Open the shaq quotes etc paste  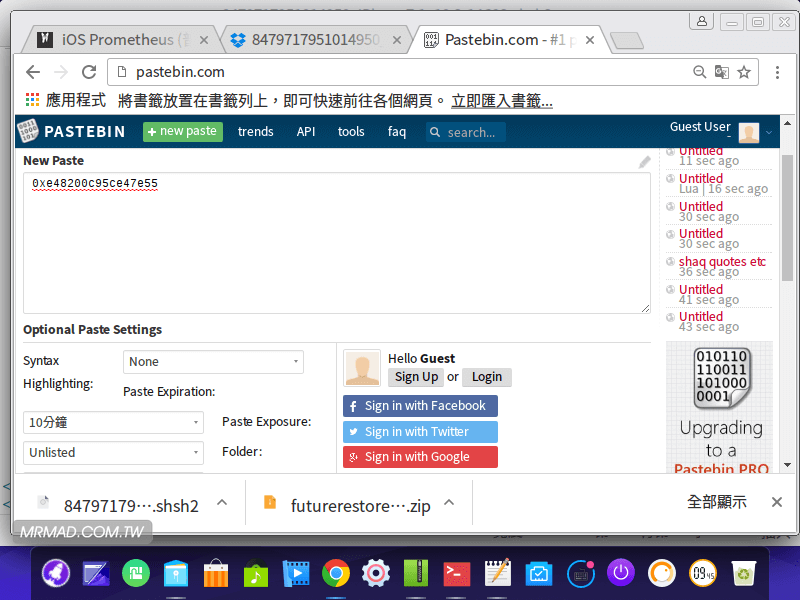[722, 262]
